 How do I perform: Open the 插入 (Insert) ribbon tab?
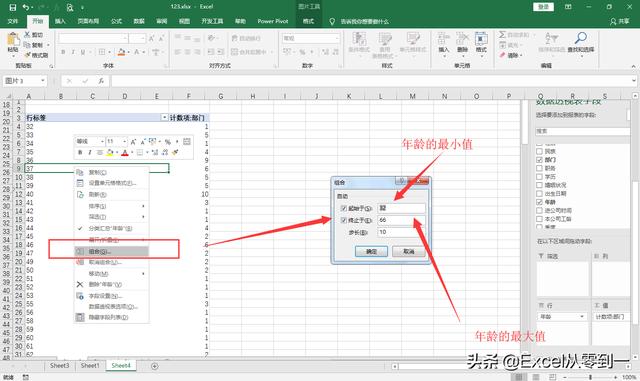(60, 21)
